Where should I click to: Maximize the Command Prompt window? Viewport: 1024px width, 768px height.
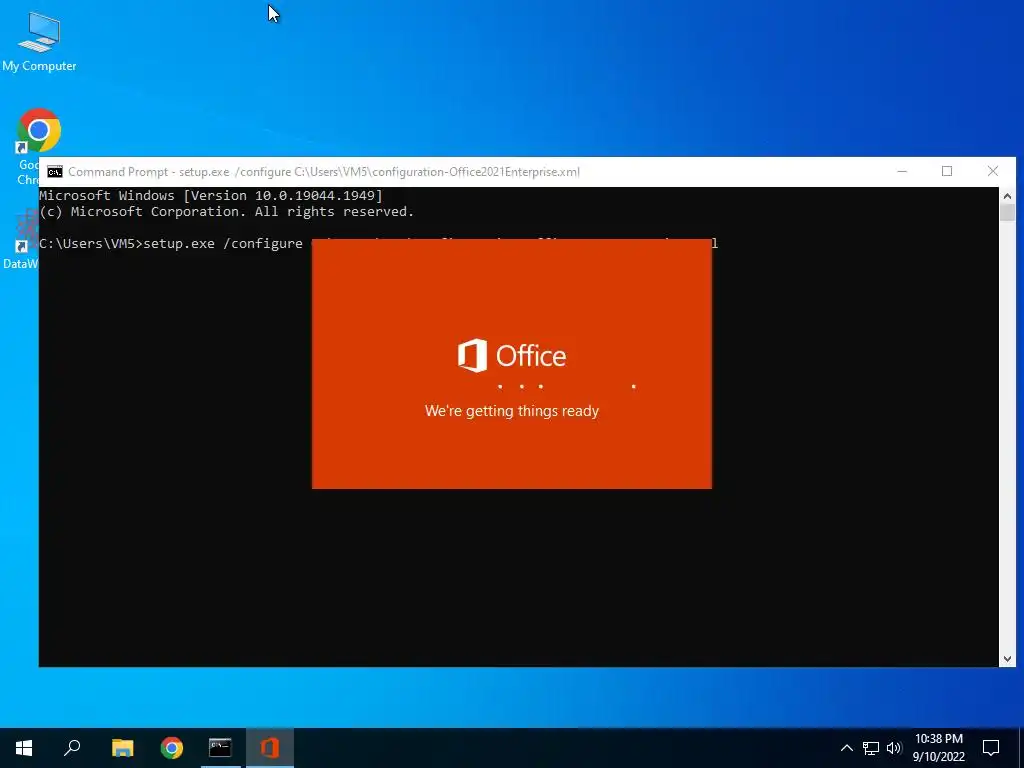[x=947, y=171]
